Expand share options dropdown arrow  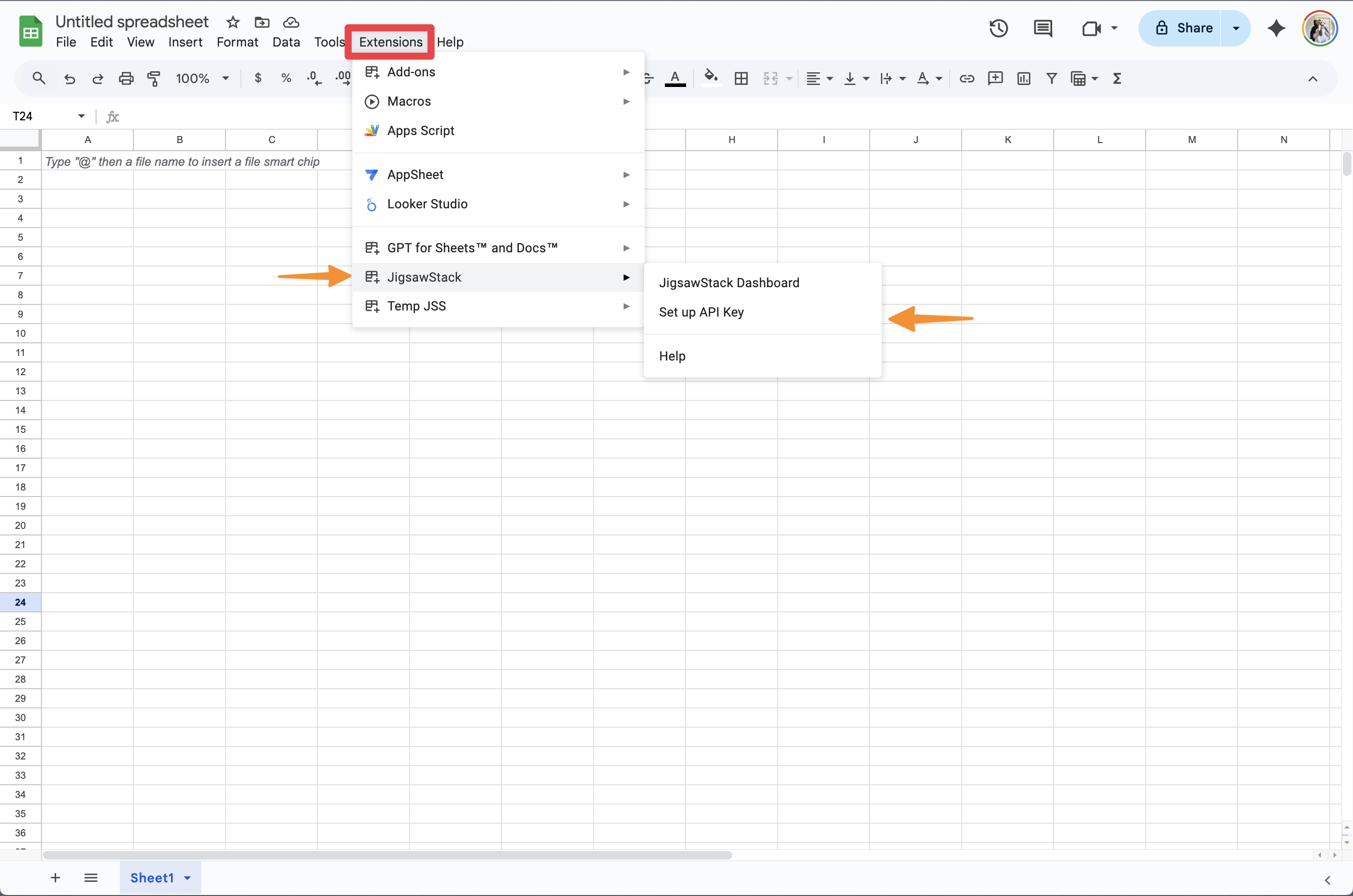tap(1236, 28)
